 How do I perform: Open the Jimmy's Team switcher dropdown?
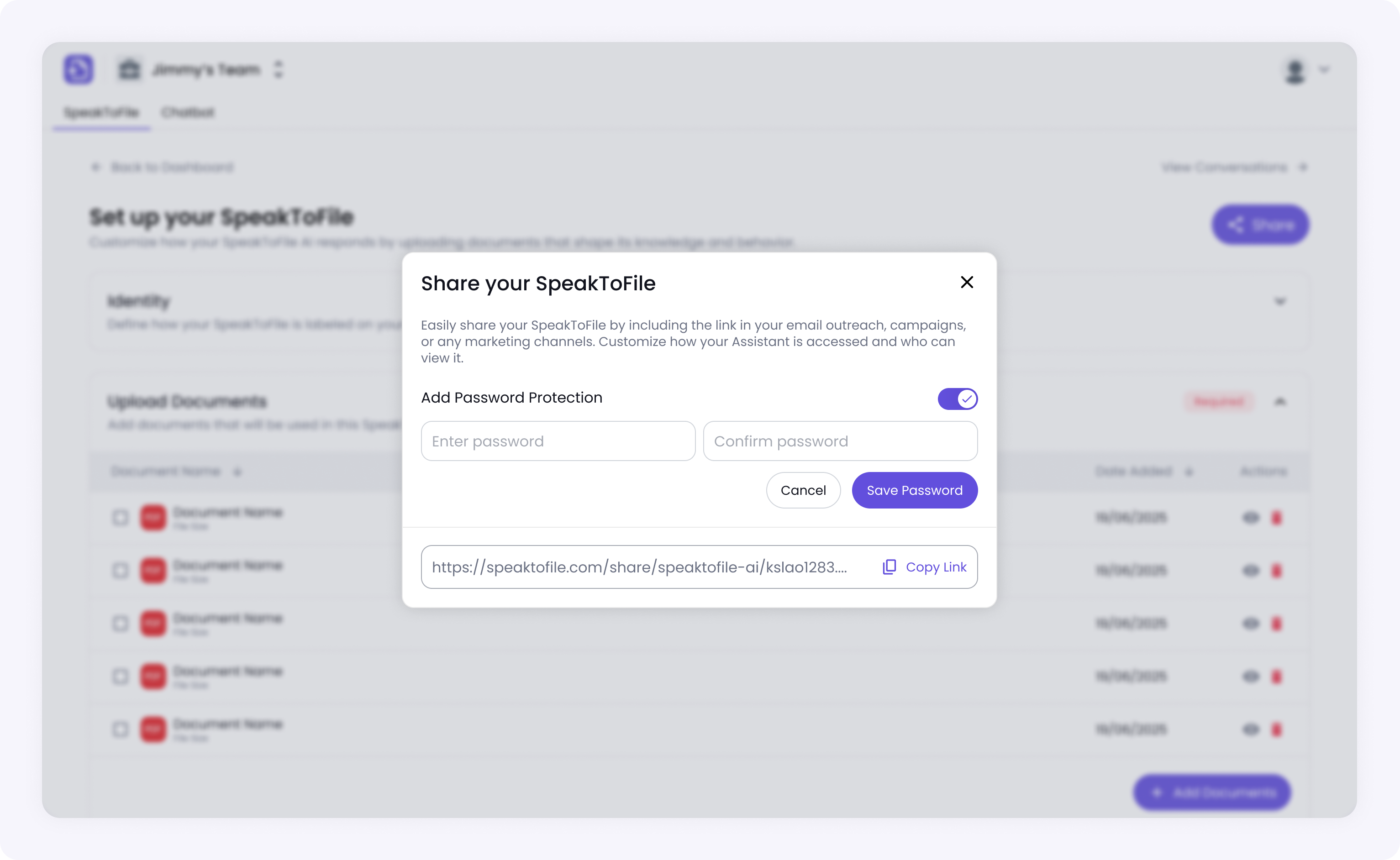[x=278, y=69]
